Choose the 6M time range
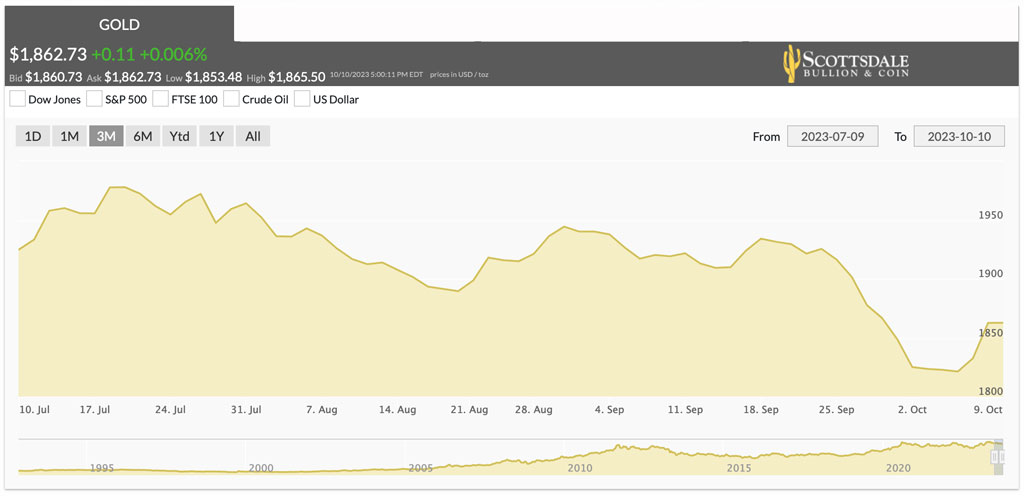Image resolution: width=1024 pixels, height=496 pixels. [x=142, y=136]
